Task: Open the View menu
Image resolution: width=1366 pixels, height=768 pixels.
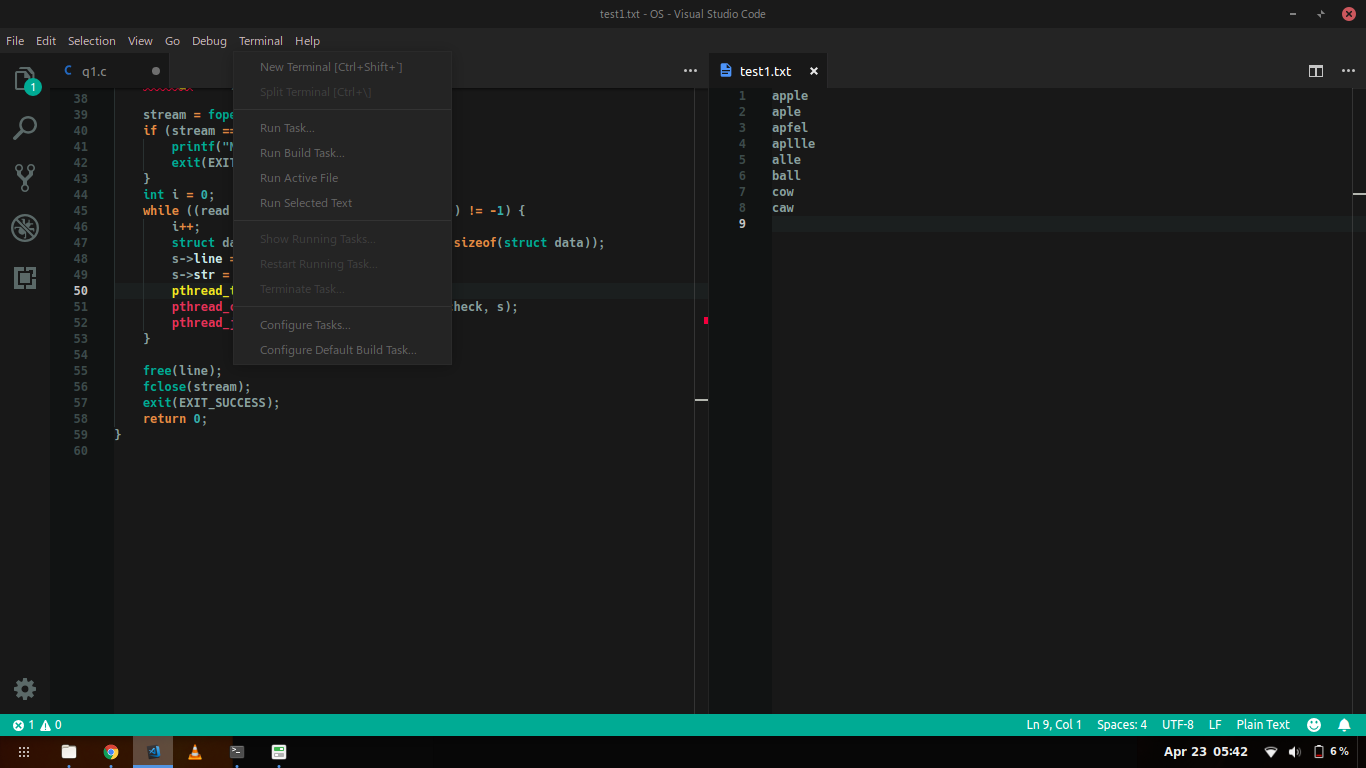Action: pyautogui.click(x=140, y=41)
